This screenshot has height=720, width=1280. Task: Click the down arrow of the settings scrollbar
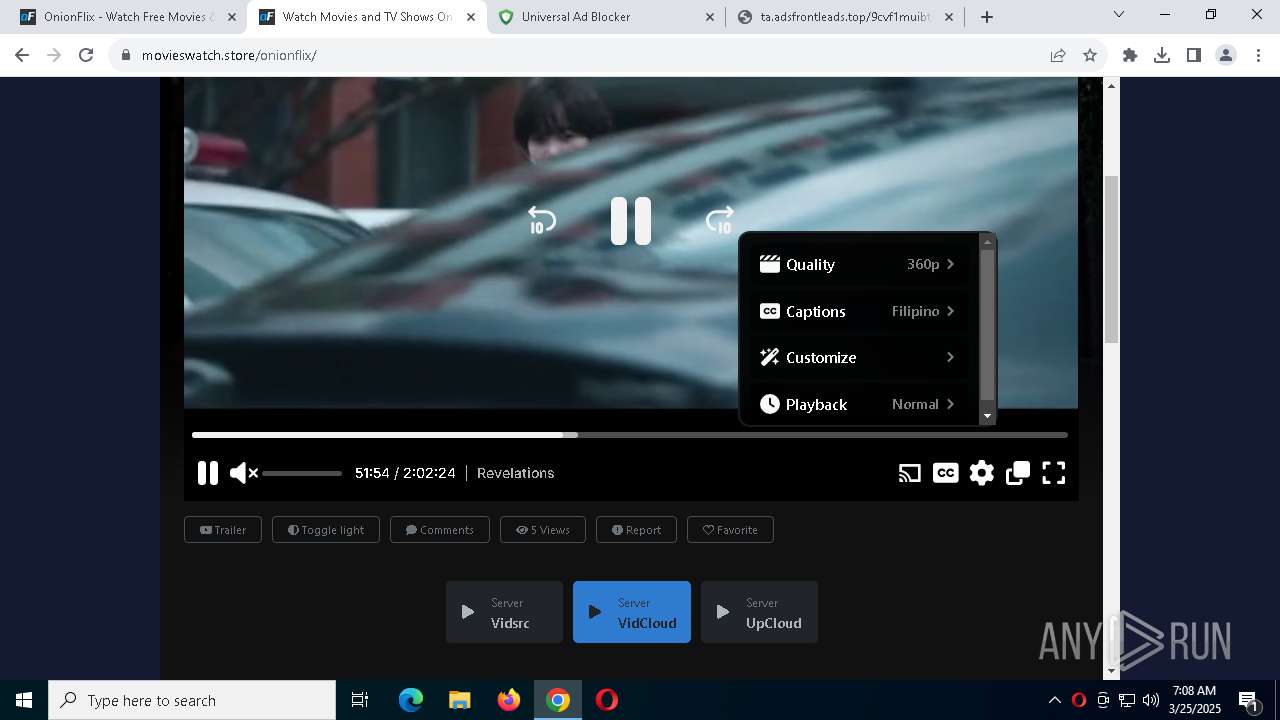988,416
